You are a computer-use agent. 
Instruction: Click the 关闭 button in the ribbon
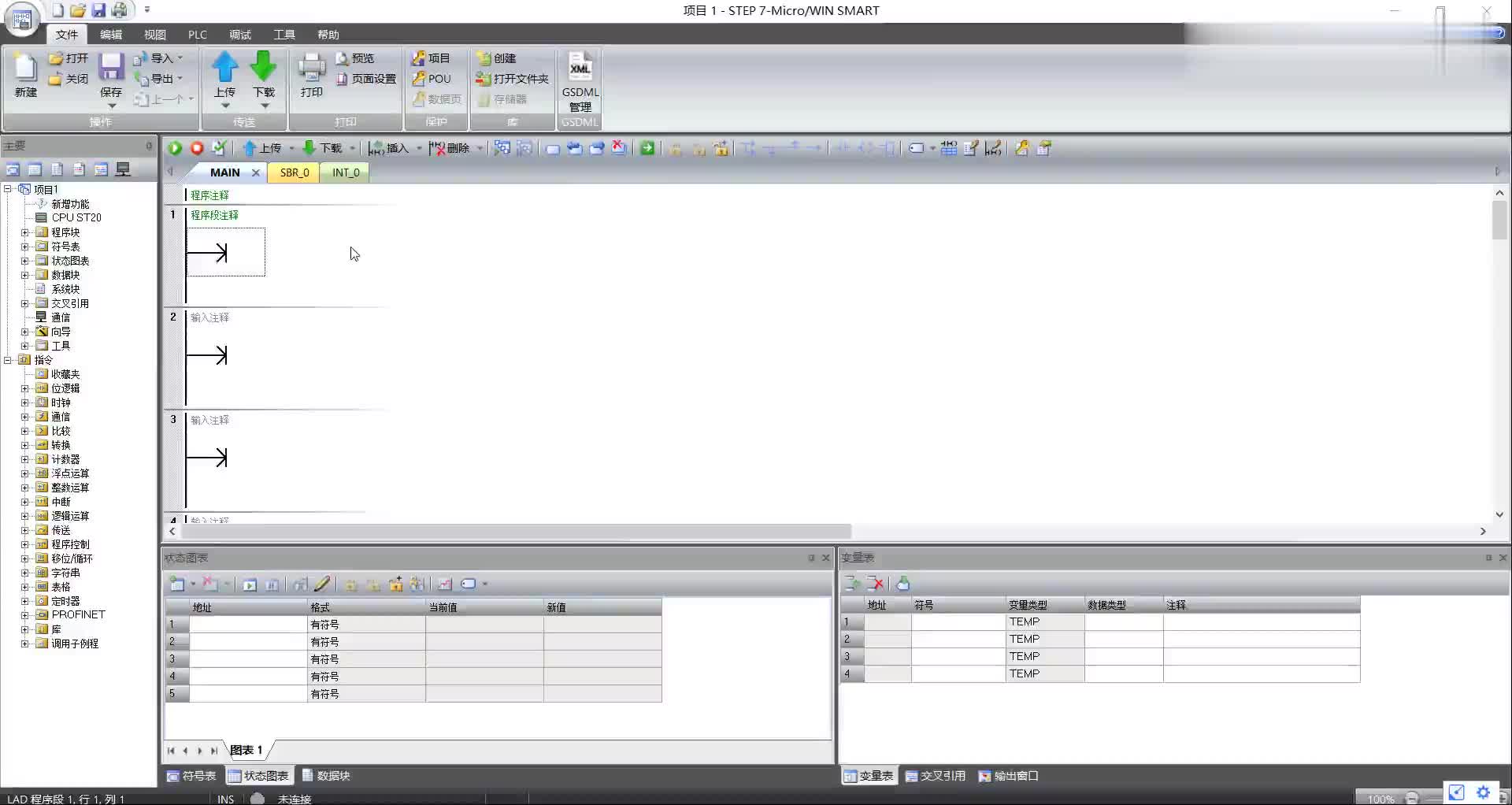pyautogui.click(x=69, y=79)
